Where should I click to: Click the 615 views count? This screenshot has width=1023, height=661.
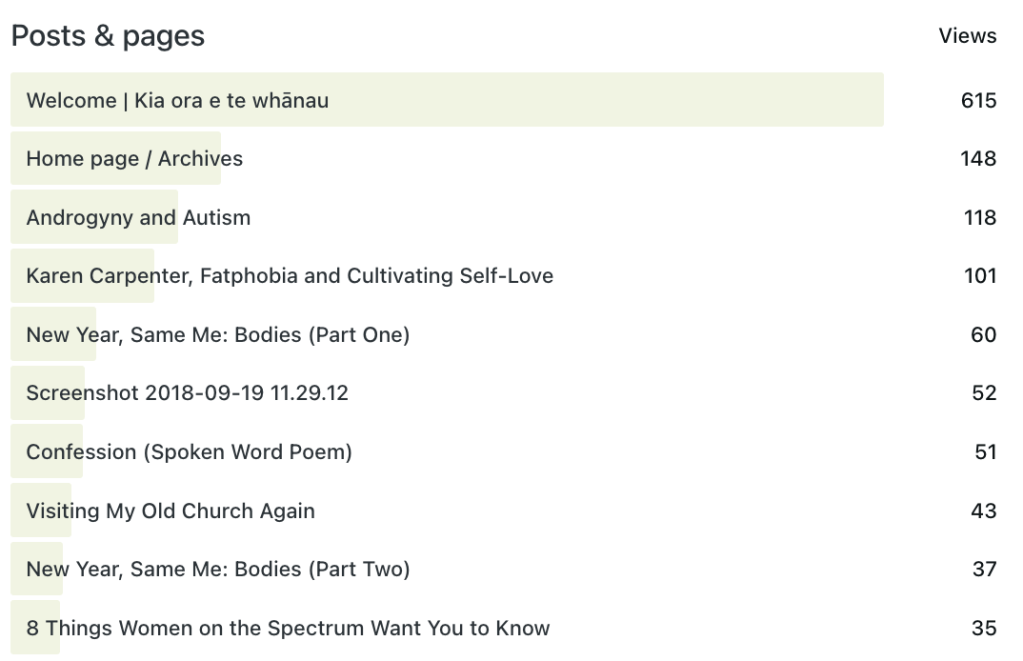(978, 100)
